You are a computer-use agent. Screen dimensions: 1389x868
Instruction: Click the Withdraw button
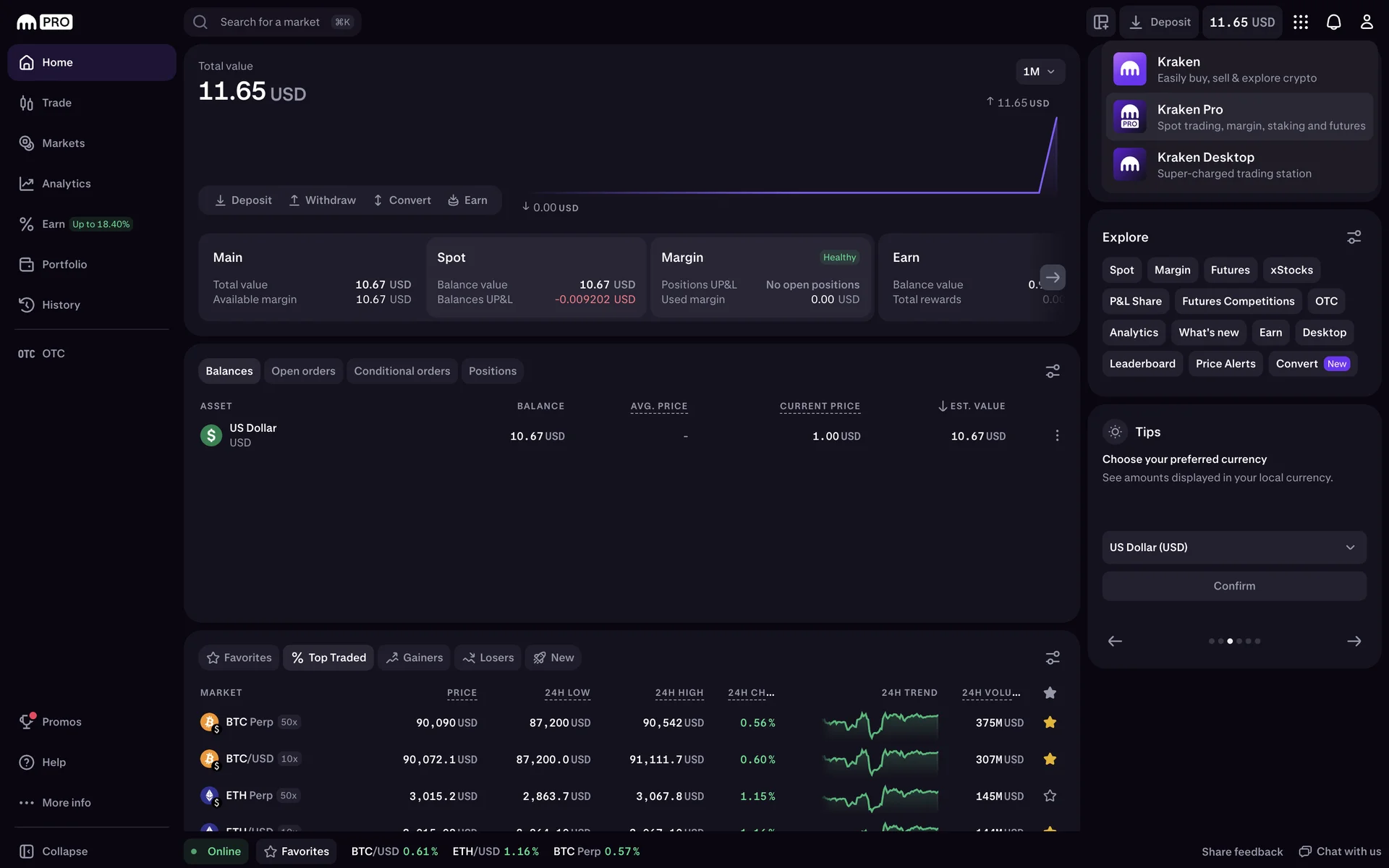322,200
